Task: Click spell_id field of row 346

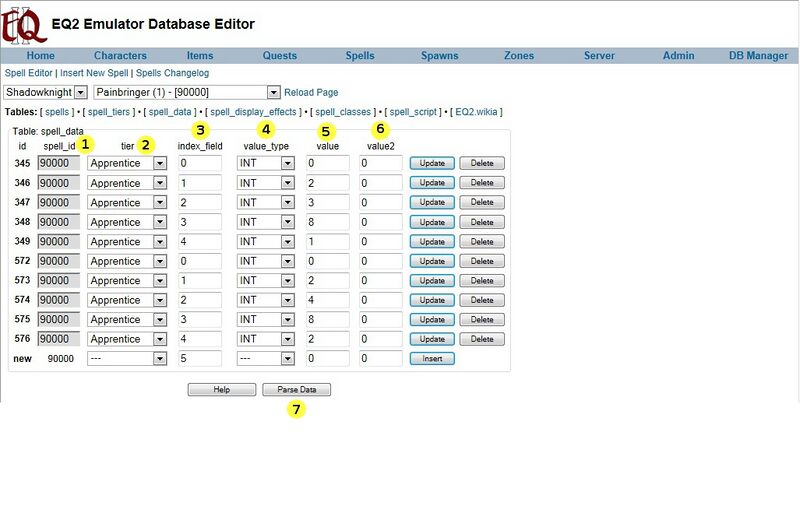Action: pyautogui.click(x=59, y=183)
